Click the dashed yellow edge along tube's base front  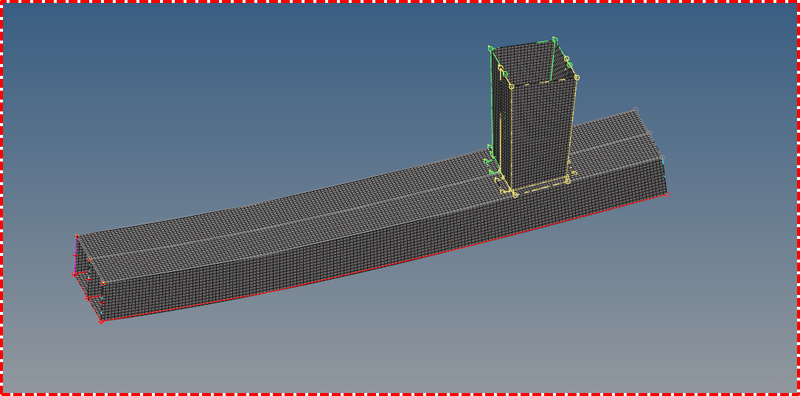pos(541,187)
